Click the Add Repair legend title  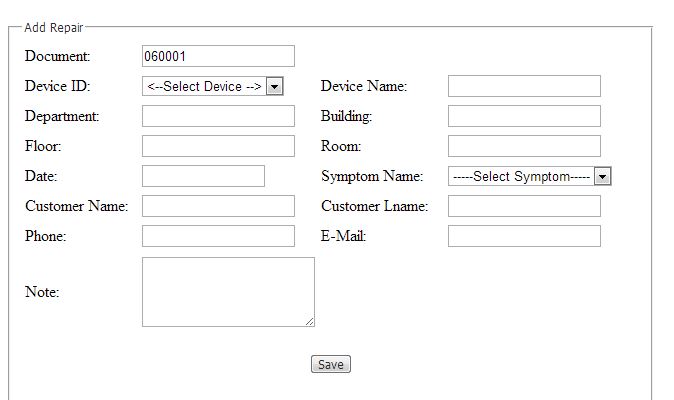54,28
